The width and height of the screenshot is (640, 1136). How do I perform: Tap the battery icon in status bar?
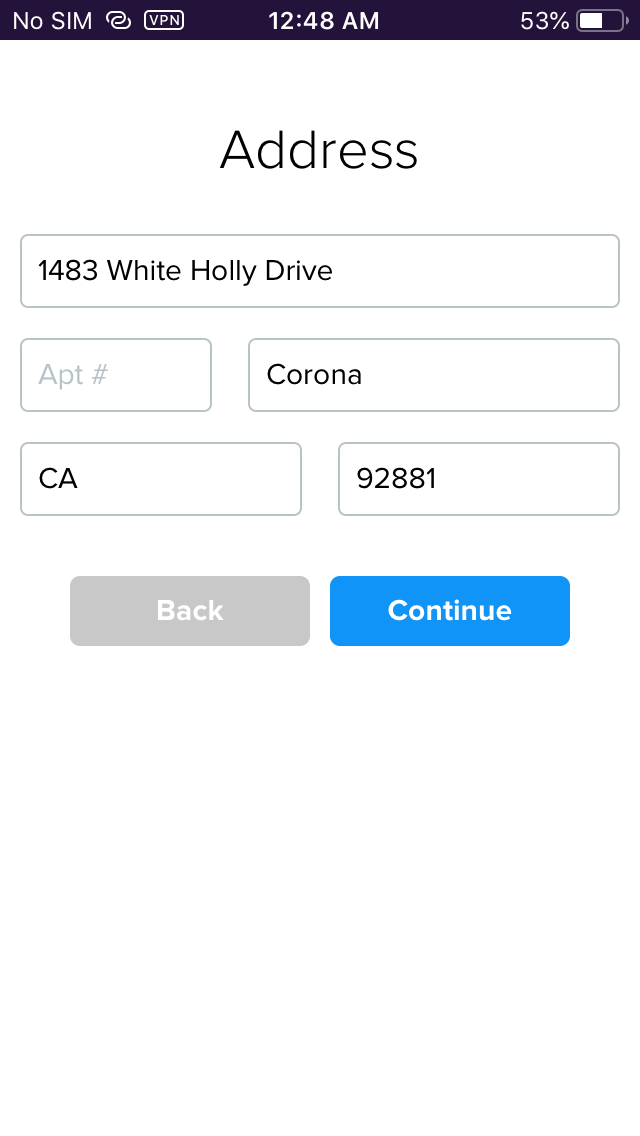click(x=602, y=20)
